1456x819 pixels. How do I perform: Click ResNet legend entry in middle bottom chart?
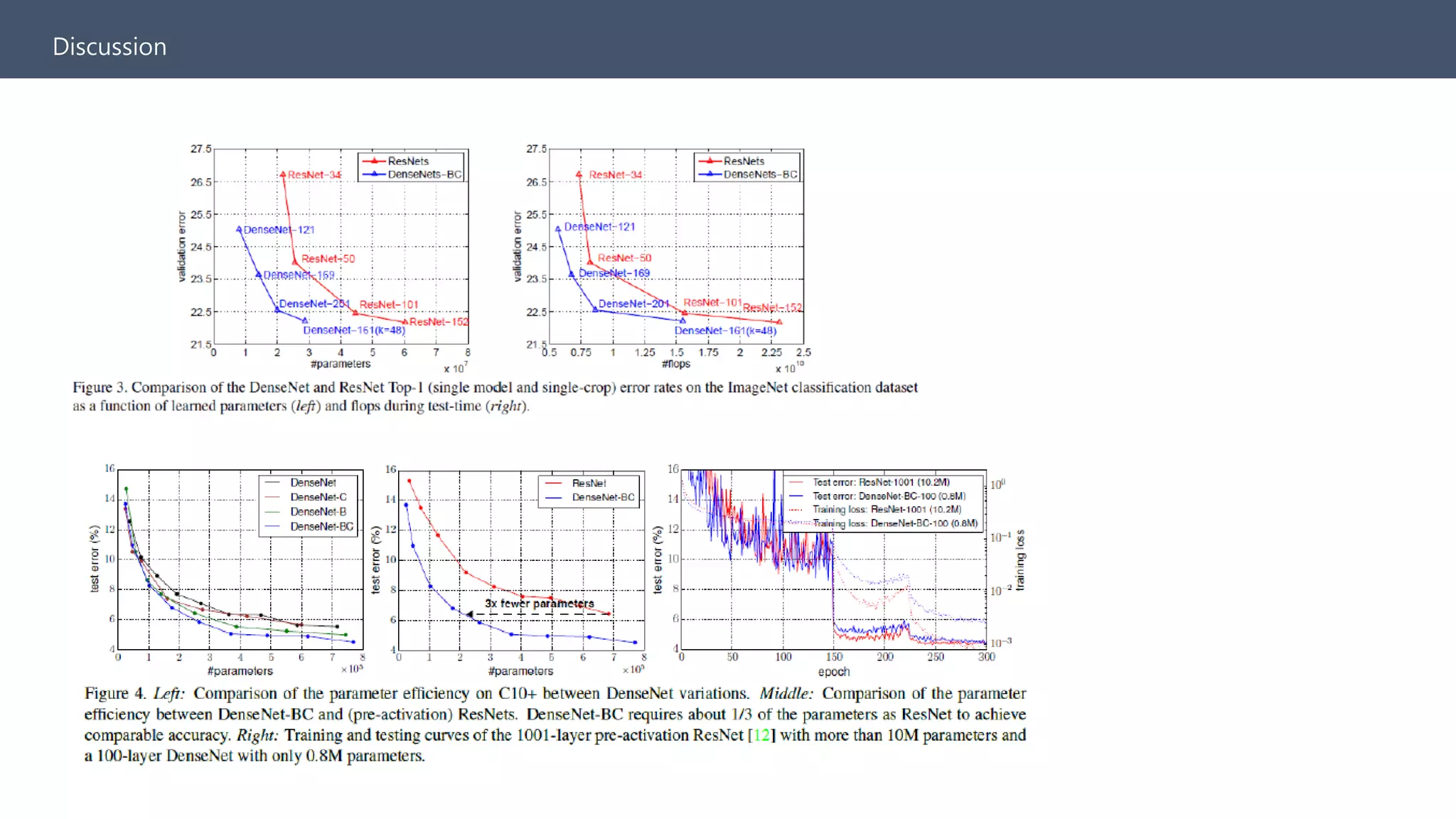pyautogui.click(x=589, y=483)
